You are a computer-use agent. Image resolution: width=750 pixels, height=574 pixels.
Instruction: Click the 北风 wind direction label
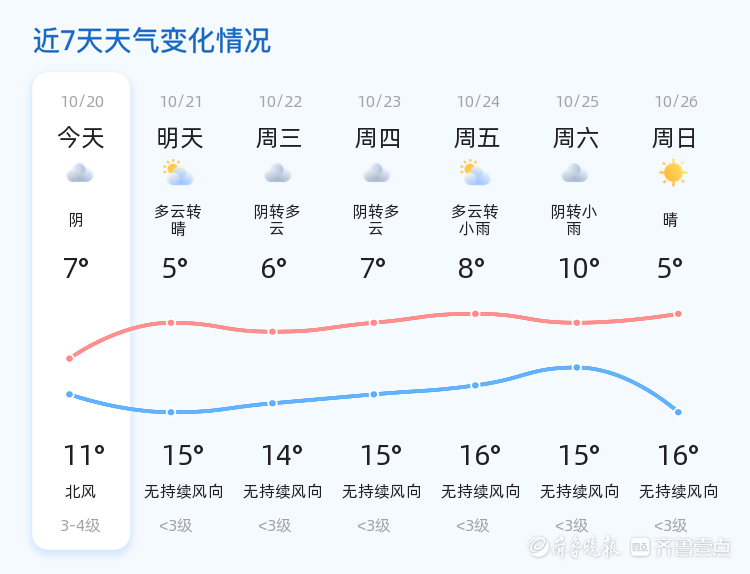coord(80,492)
